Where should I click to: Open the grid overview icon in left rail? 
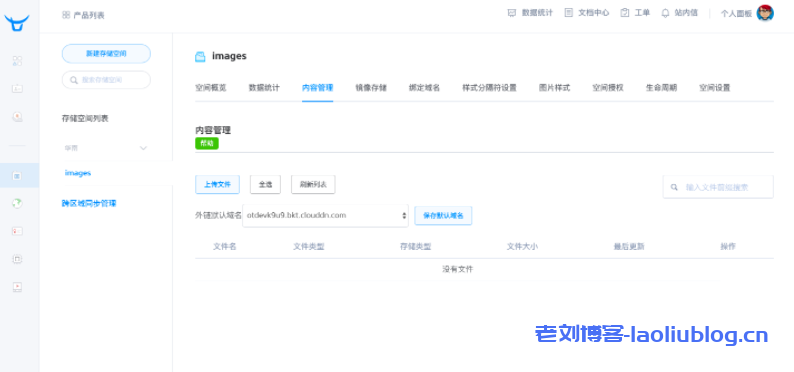coord(17,61)
